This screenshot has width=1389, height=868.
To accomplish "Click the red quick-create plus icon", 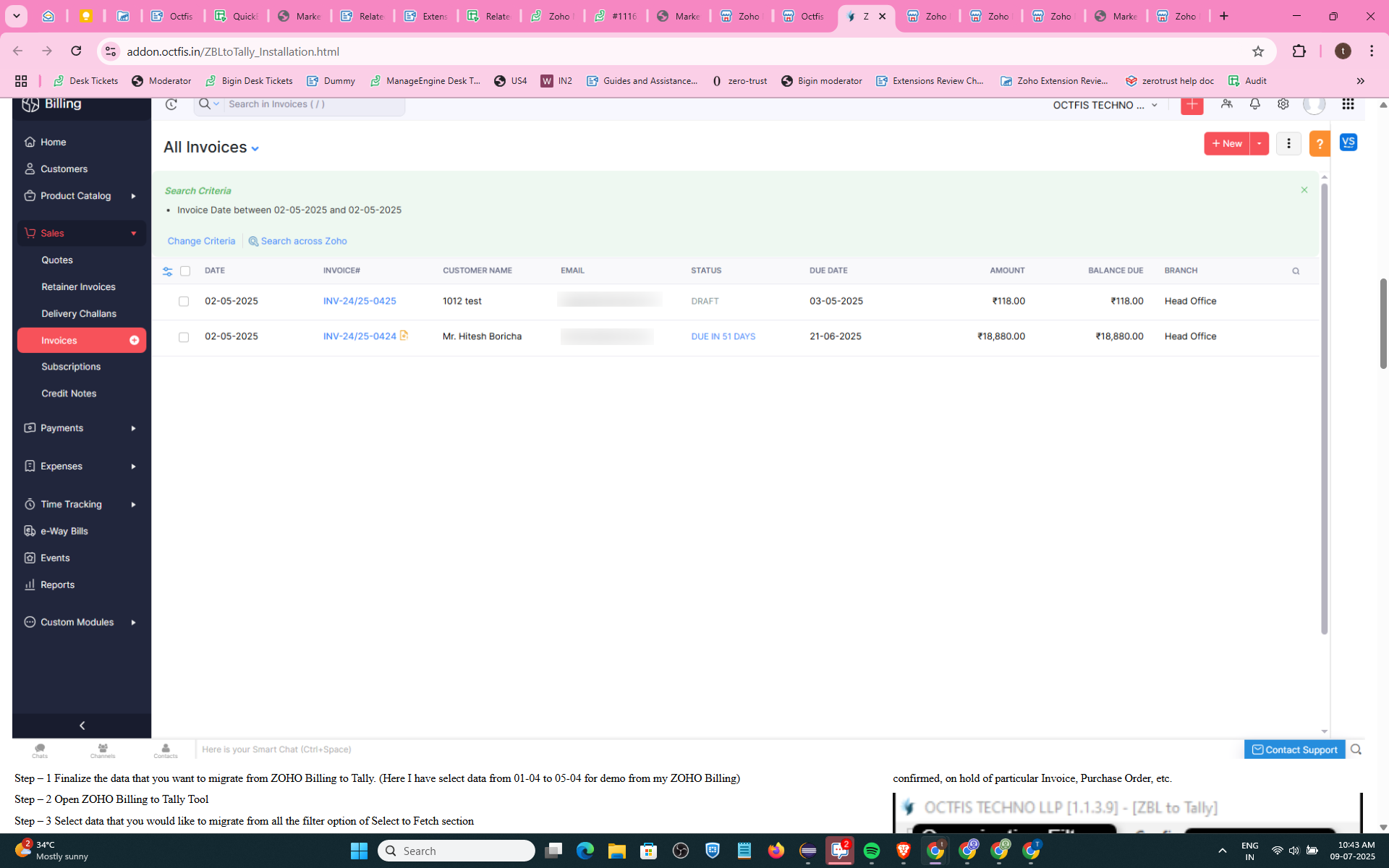I will (1192, 106).
